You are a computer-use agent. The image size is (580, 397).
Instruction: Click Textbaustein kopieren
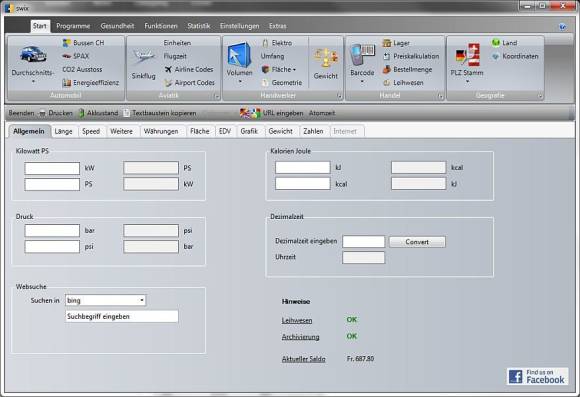pos(159,113)
